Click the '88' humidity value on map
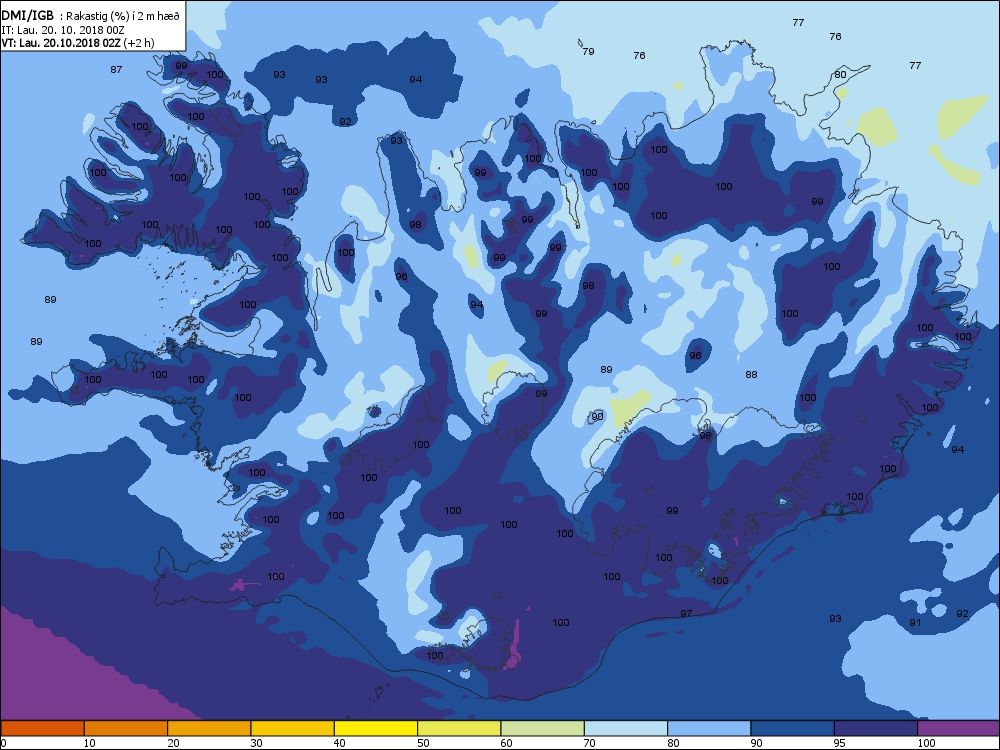1000x750 pixels. tap(751, 374)
